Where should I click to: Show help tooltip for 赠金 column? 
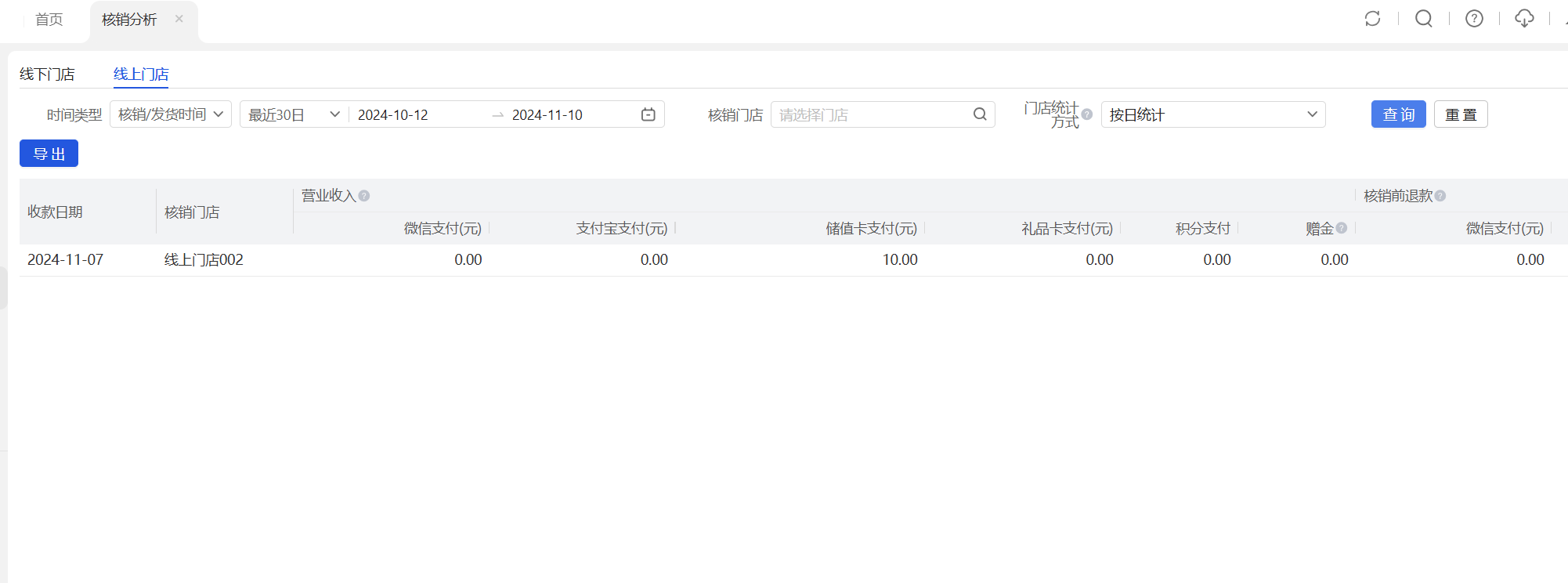1342,228
